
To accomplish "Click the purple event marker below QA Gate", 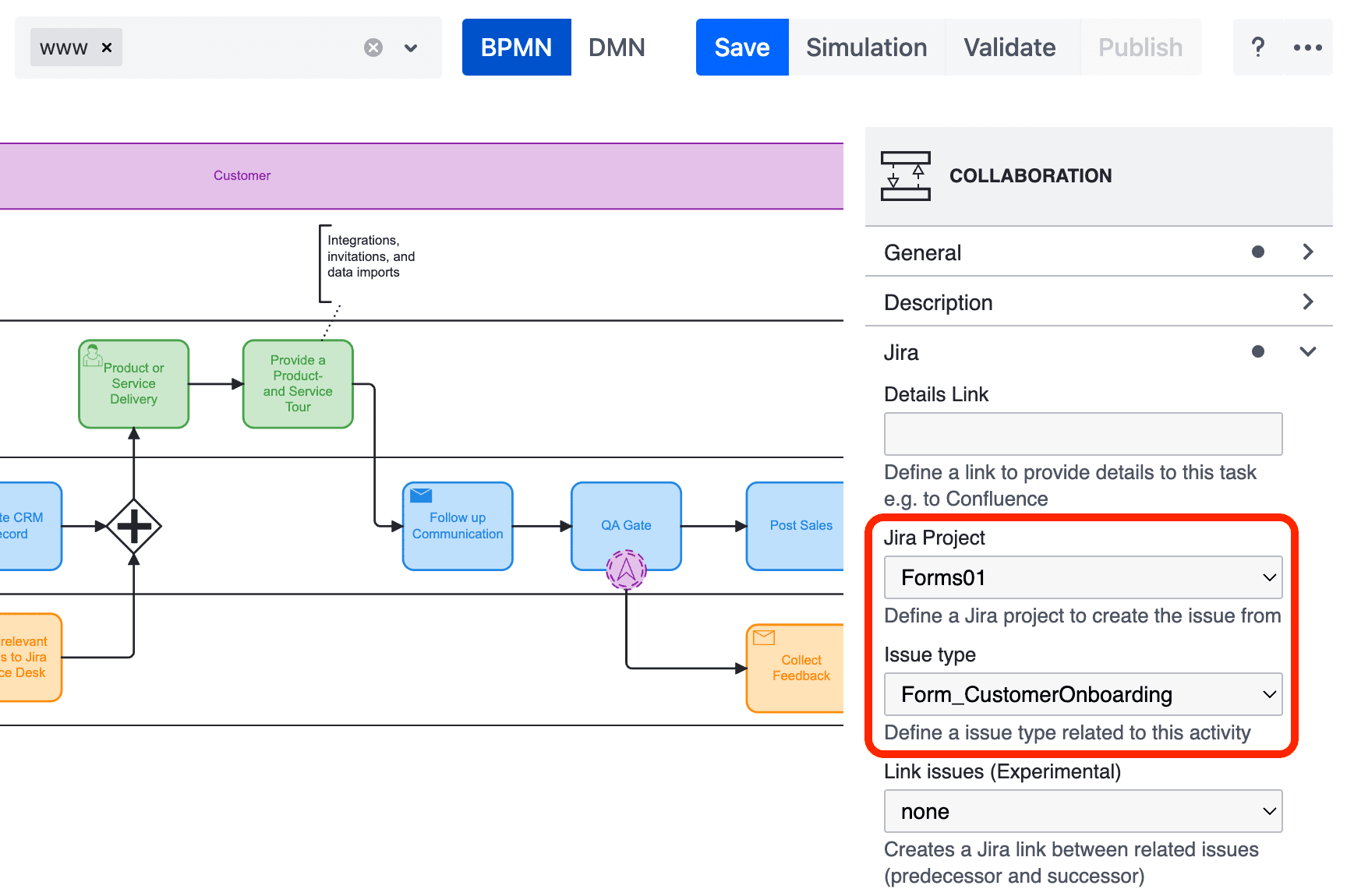I will [626, 569].
